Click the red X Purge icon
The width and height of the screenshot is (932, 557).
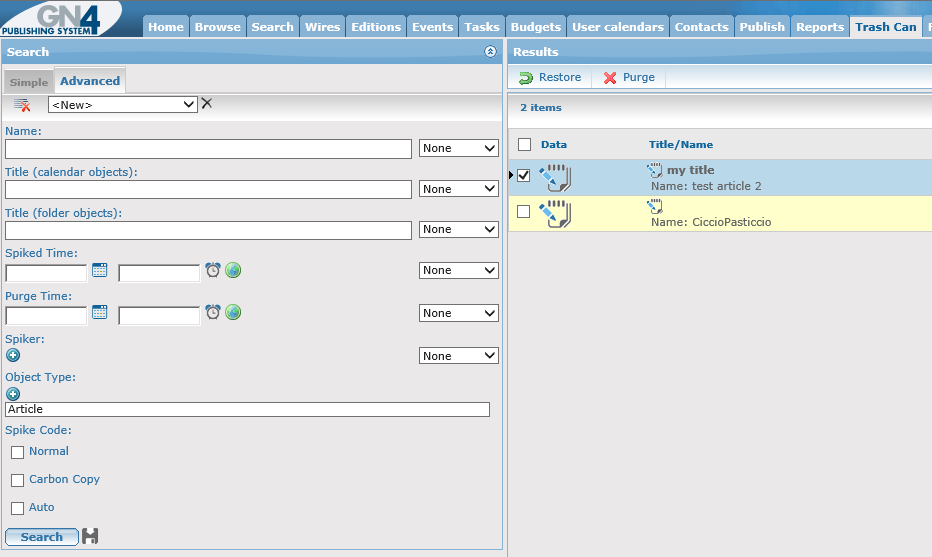(610, 78)
